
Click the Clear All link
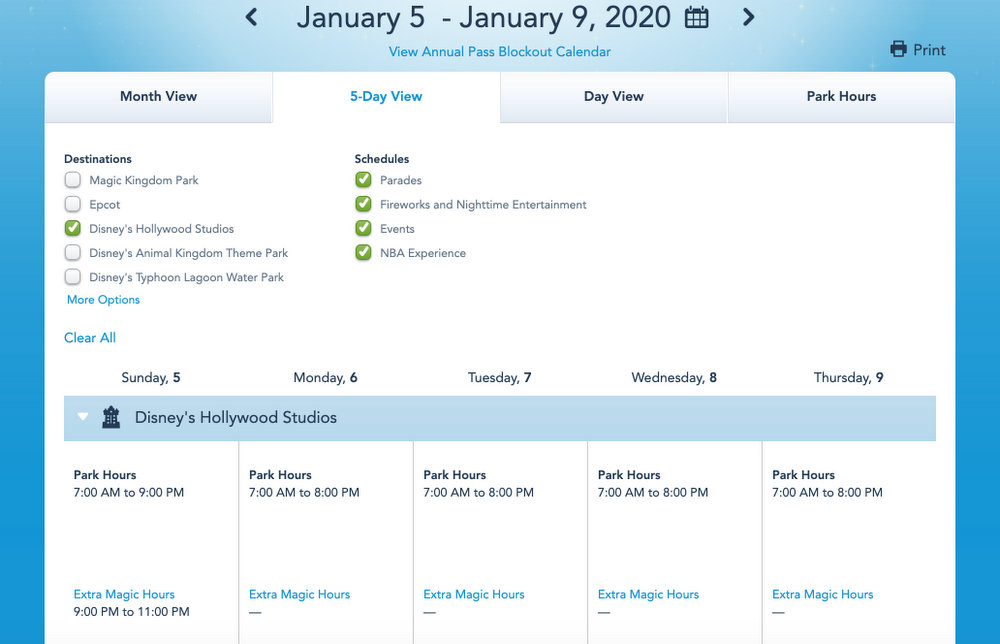pos(90,338)
